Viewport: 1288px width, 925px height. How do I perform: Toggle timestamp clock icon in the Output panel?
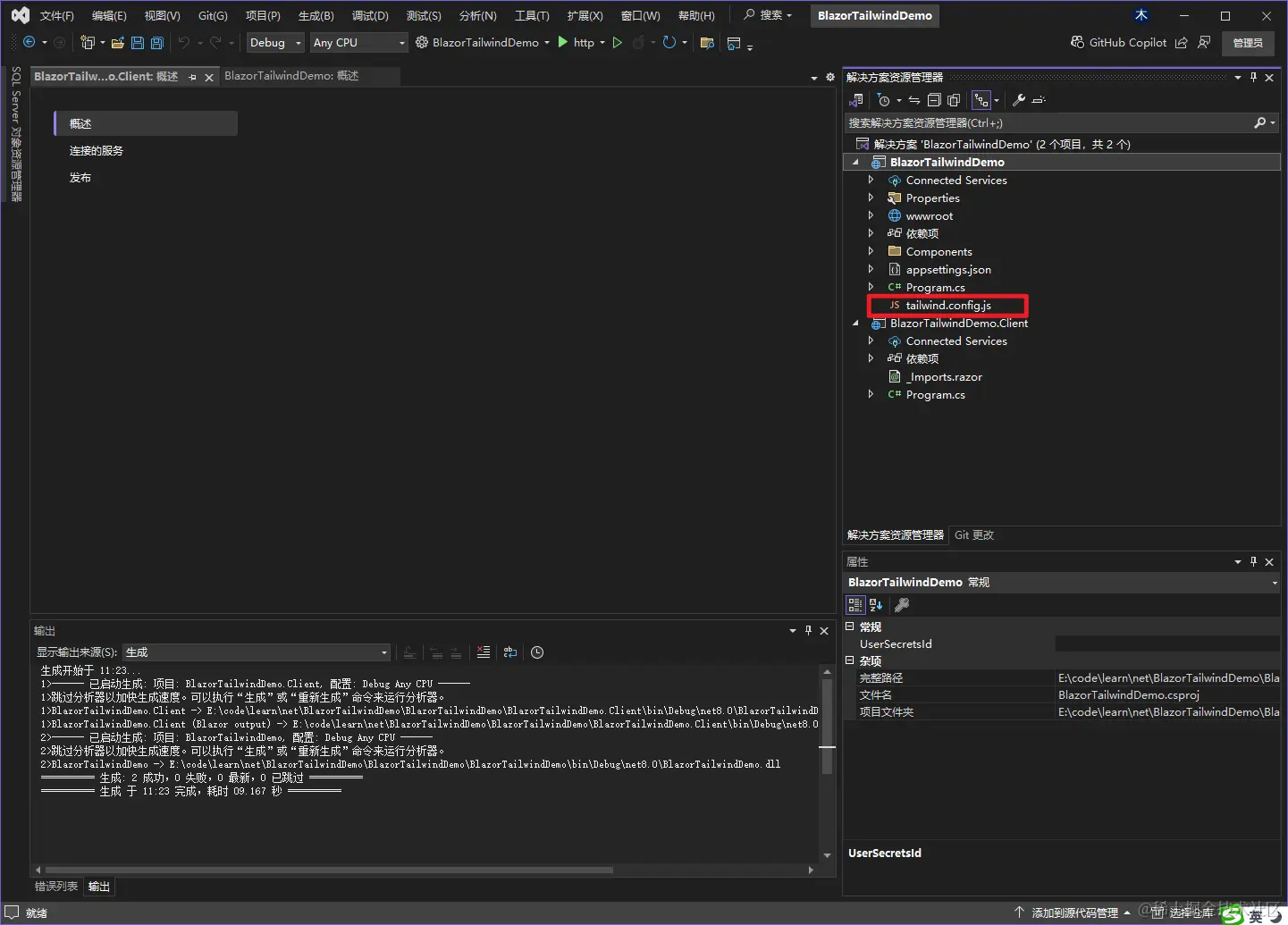[537, 652]
